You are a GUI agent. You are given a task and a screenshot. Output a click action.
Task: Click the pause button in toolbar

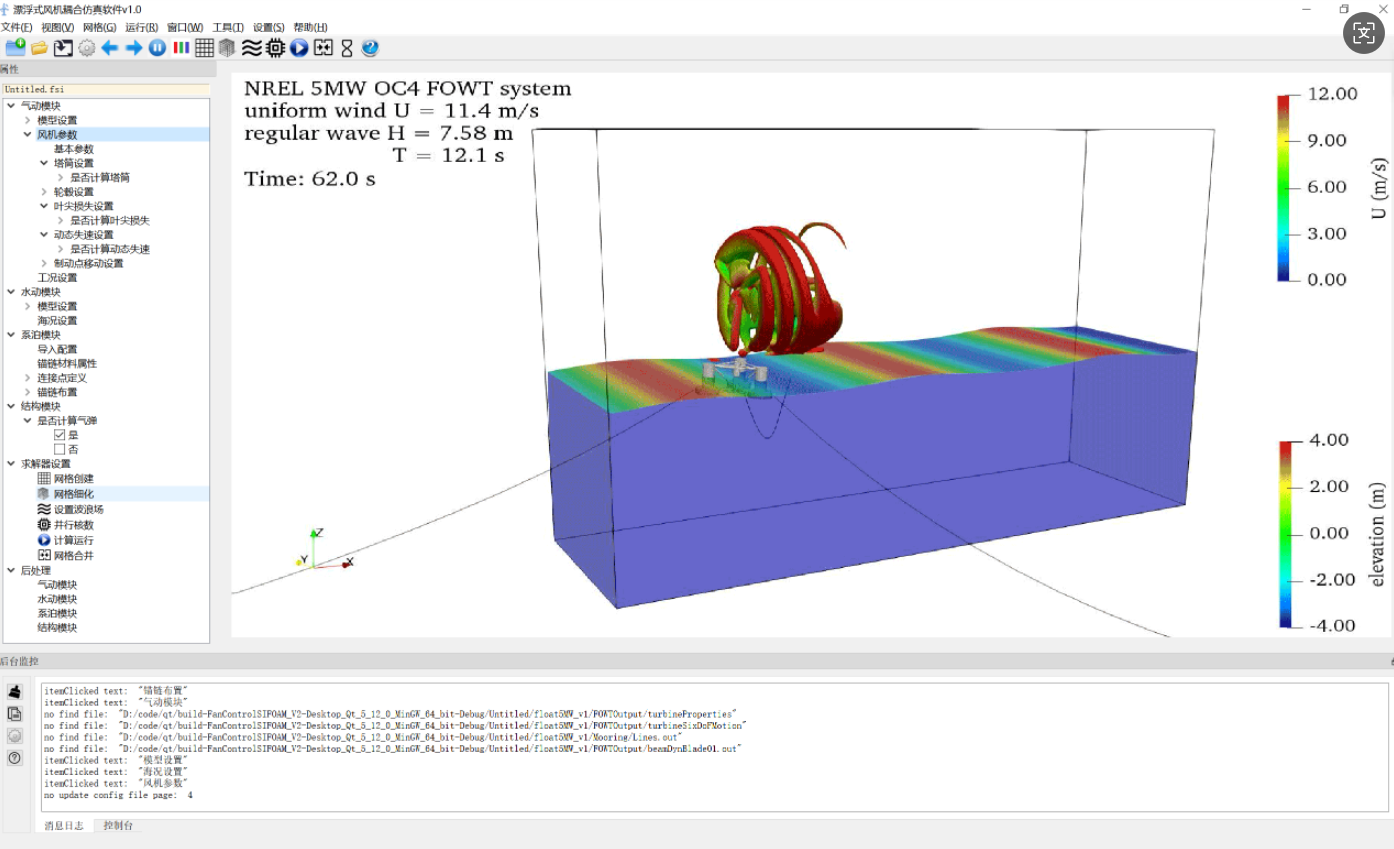(x=157, y=48)
